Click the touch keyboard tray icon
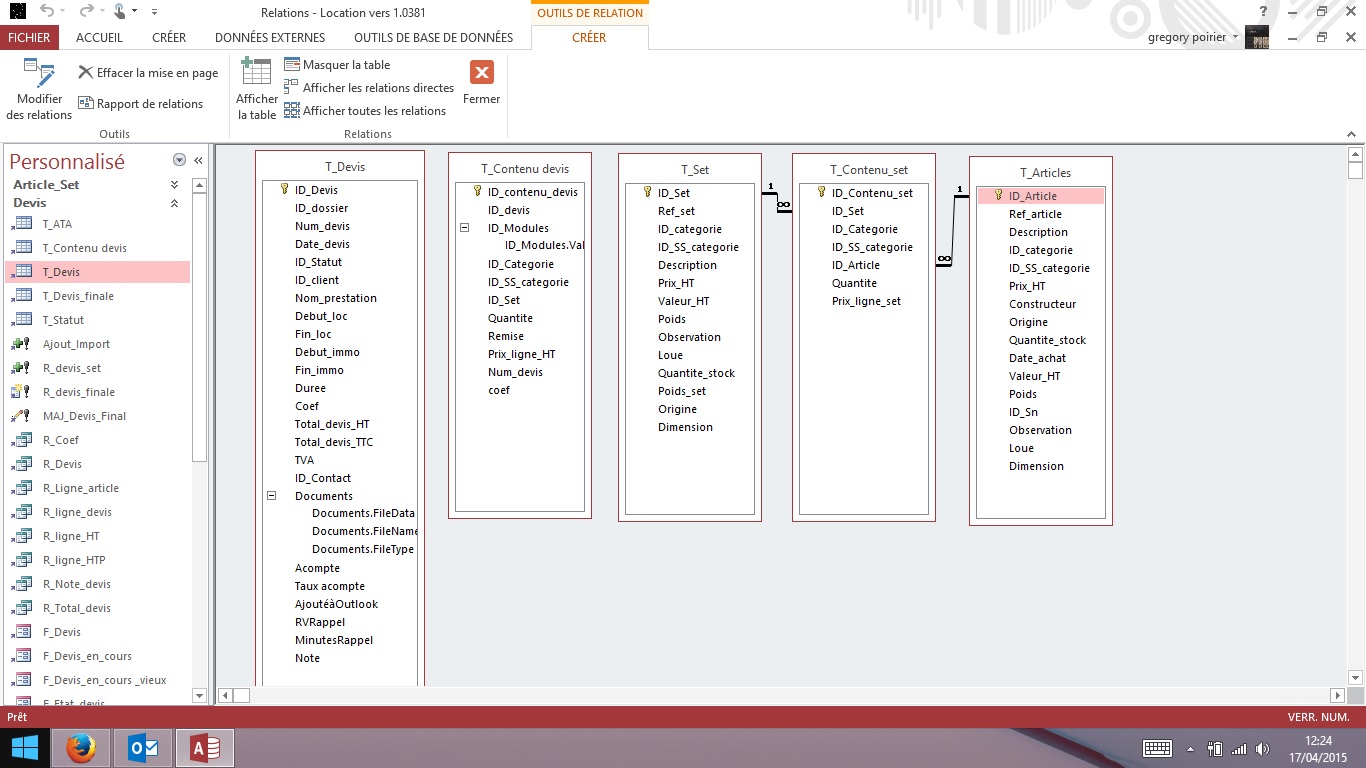The image size is (1366, 768). pos(1157,748)
